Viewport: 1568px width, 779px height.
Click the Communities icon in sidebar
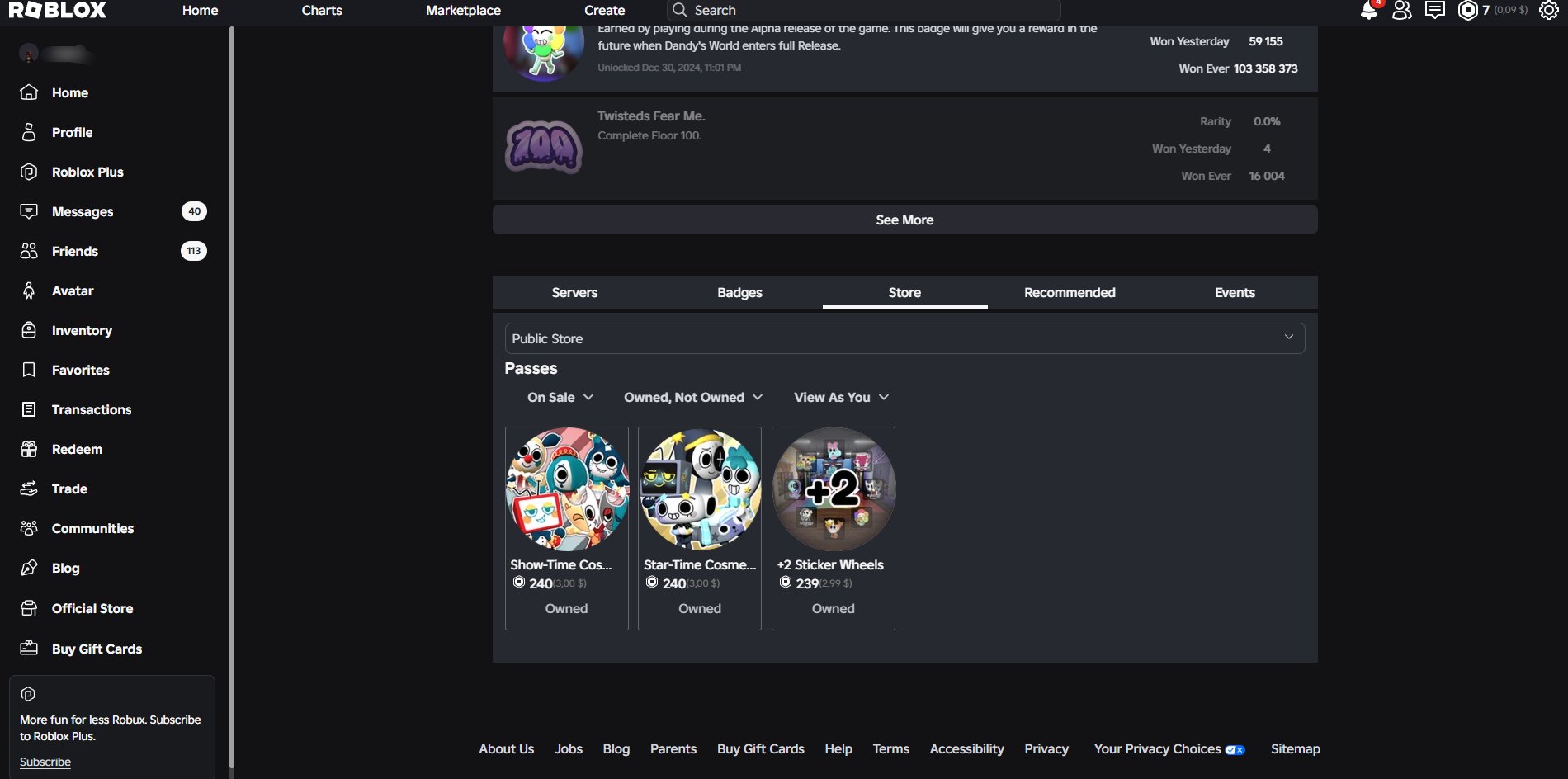29,528
